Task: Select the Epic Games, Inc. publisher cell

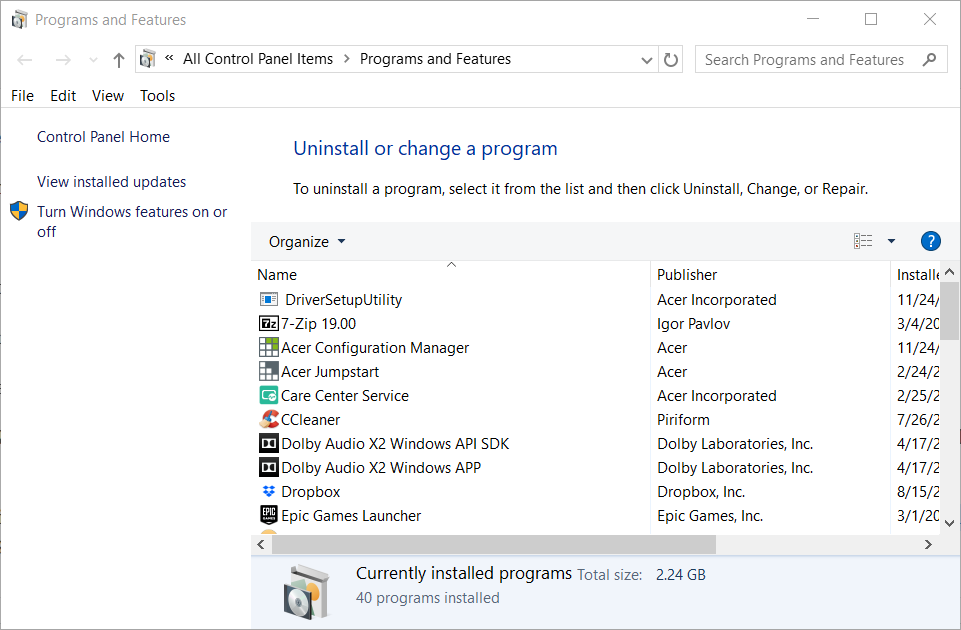Action: tap(710, 515)
